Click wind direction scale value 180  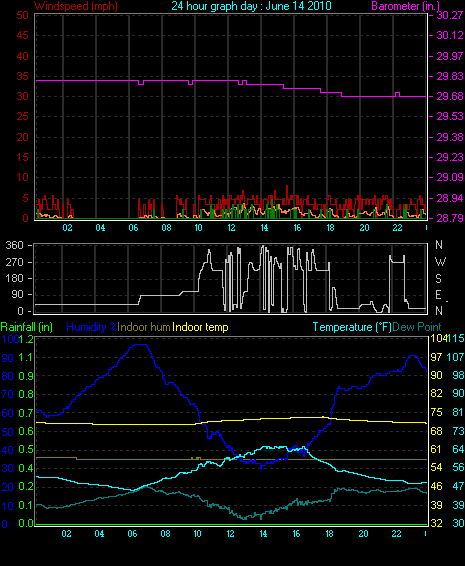15,278
